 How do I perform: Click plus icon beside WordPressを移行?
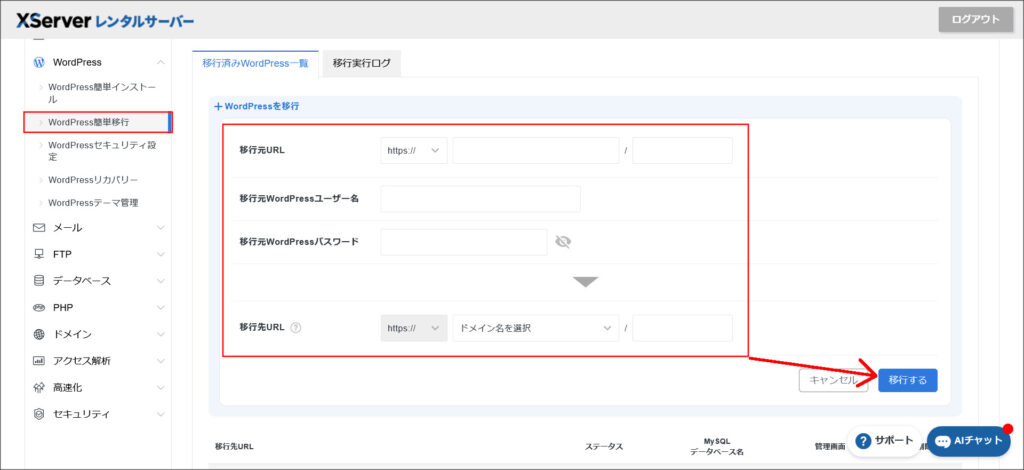pos(218,106)
